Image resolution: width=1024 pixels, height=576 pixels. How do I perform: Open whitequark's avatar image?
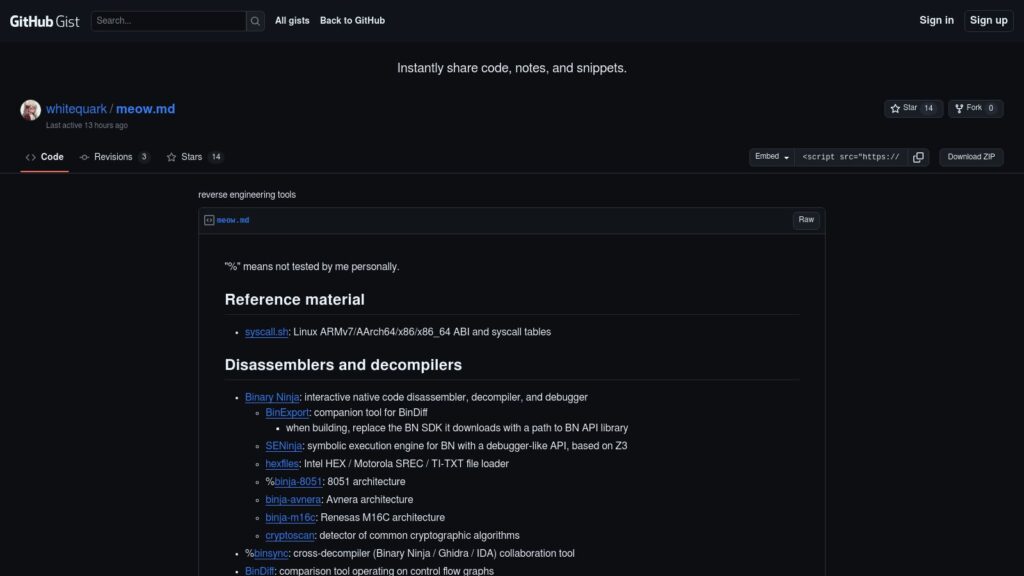[x=31, y=110]
